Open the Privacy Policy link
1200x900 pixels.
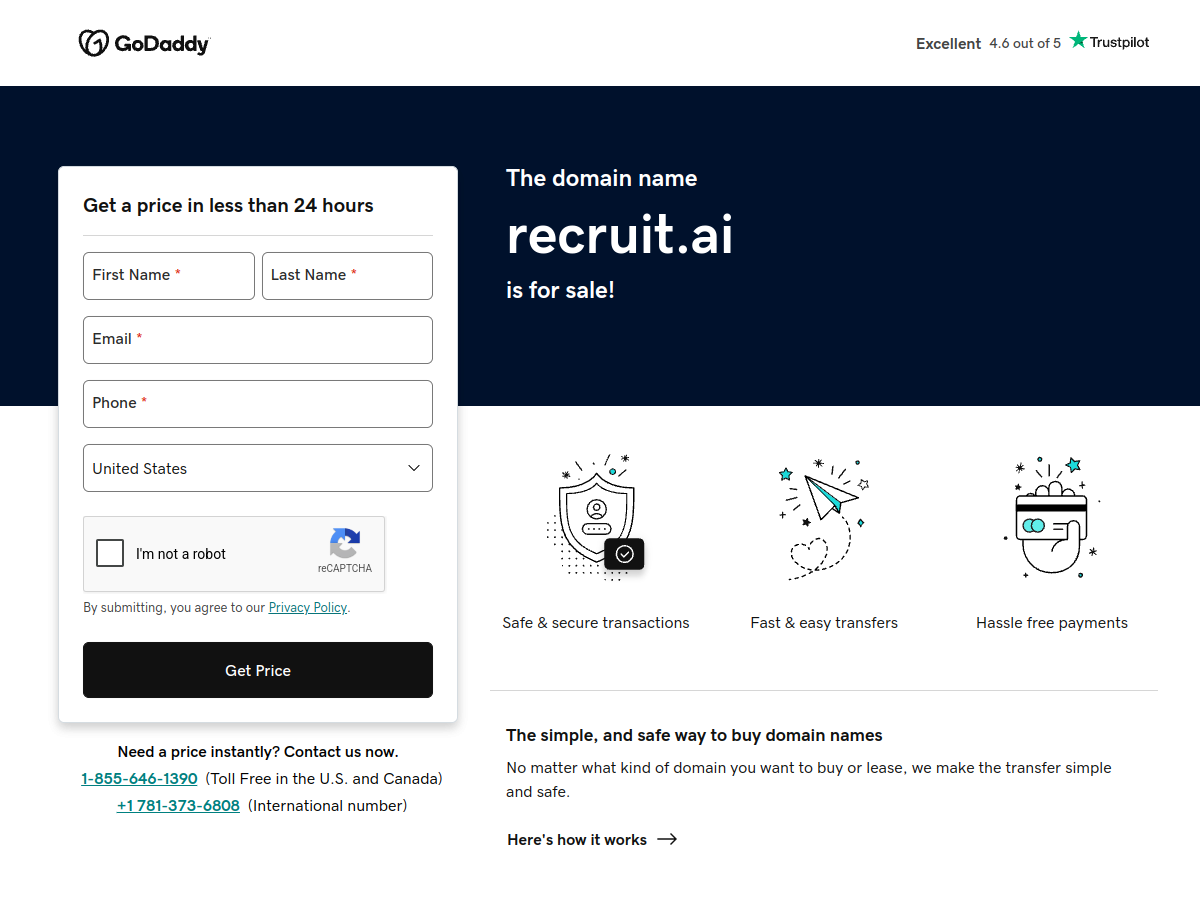308,607
